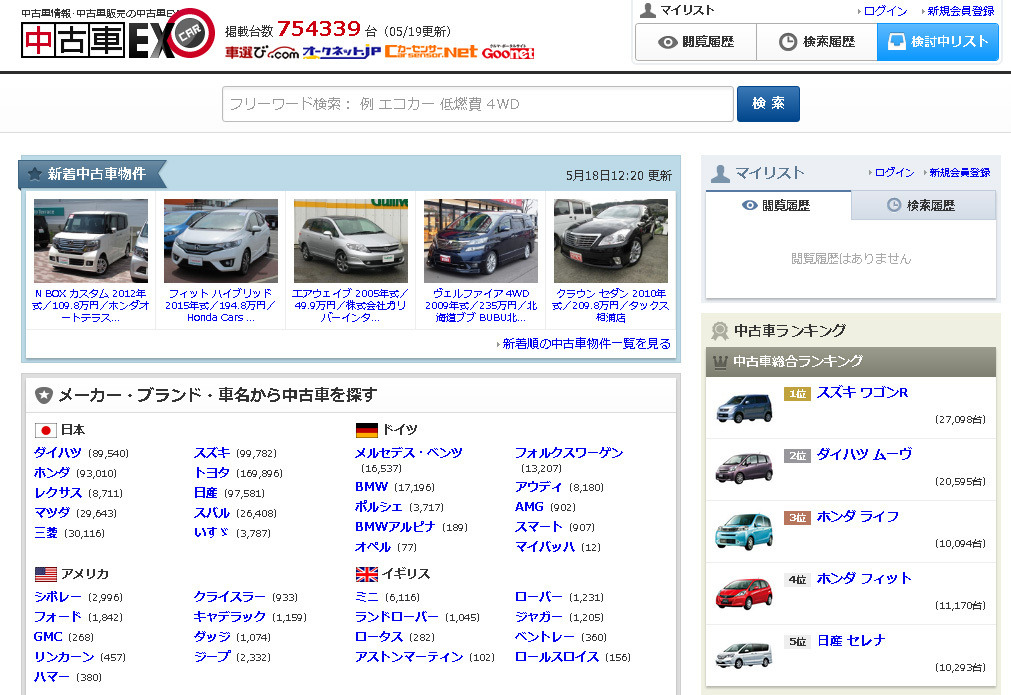Open ranking 3位 ホンダ ライフ

[x=858, y=516]
